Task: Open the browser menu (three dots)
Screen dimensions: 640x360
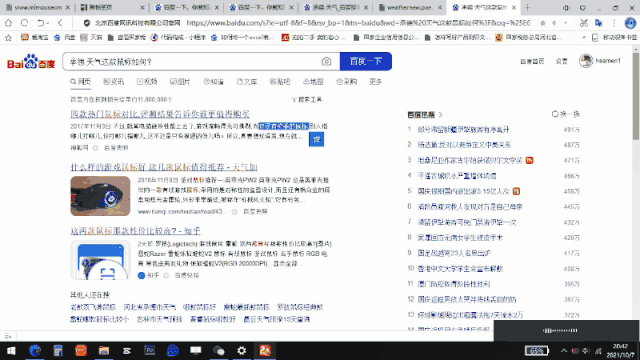Action: (614, 23)
